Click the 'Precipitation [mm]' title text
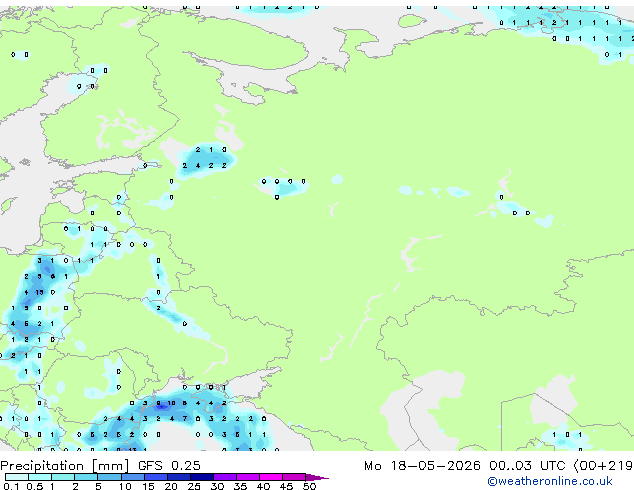Screen dimensions: 634x490 [65, 466]
